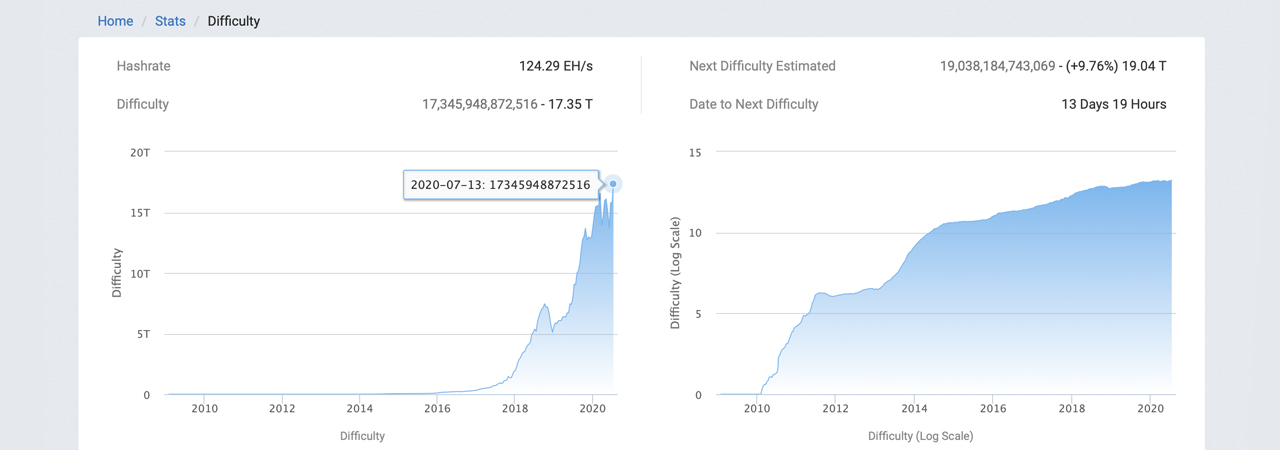This screenshot has height=450, width=1280.
Task: Click the 2012 x-axis label on Difficulty chart
Action: pos(282,408)
